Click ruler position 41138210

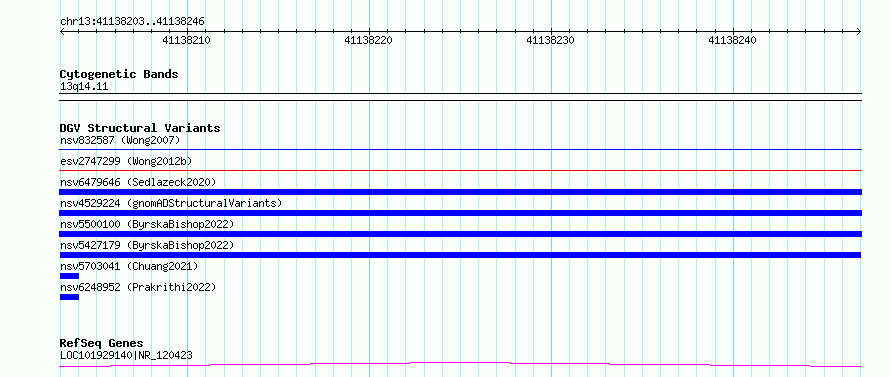coord(187,40)
